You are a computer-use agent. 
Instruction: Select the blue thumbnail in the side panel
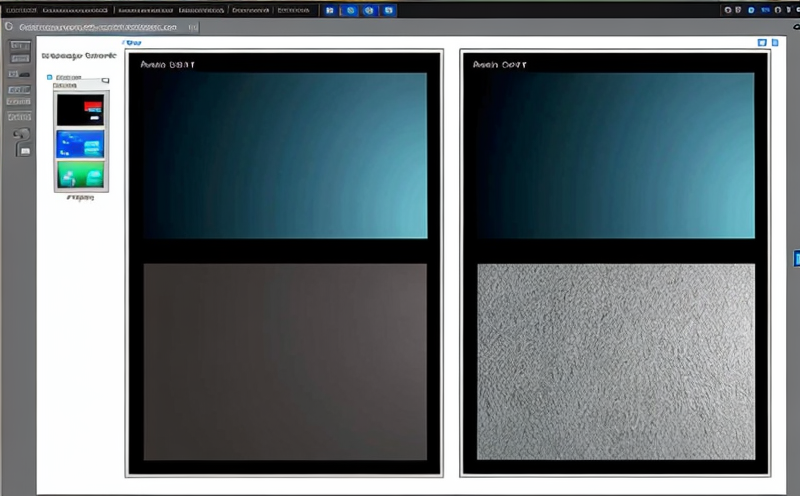point(81,143)
